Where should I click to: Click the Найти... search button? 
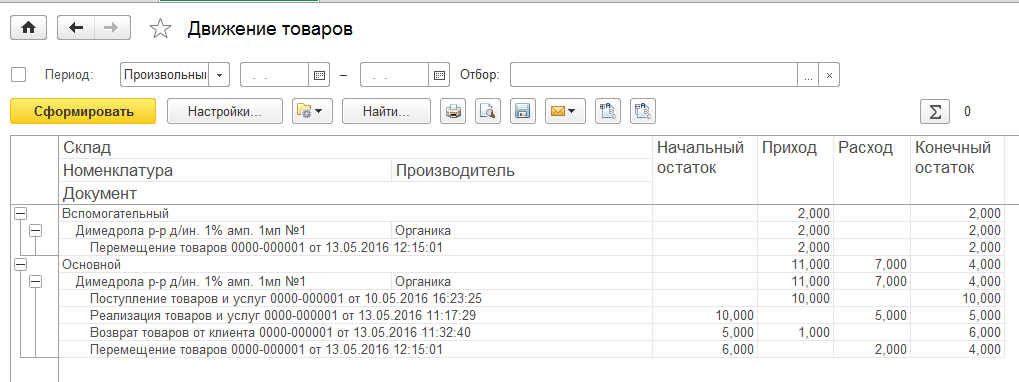[386, 111]
